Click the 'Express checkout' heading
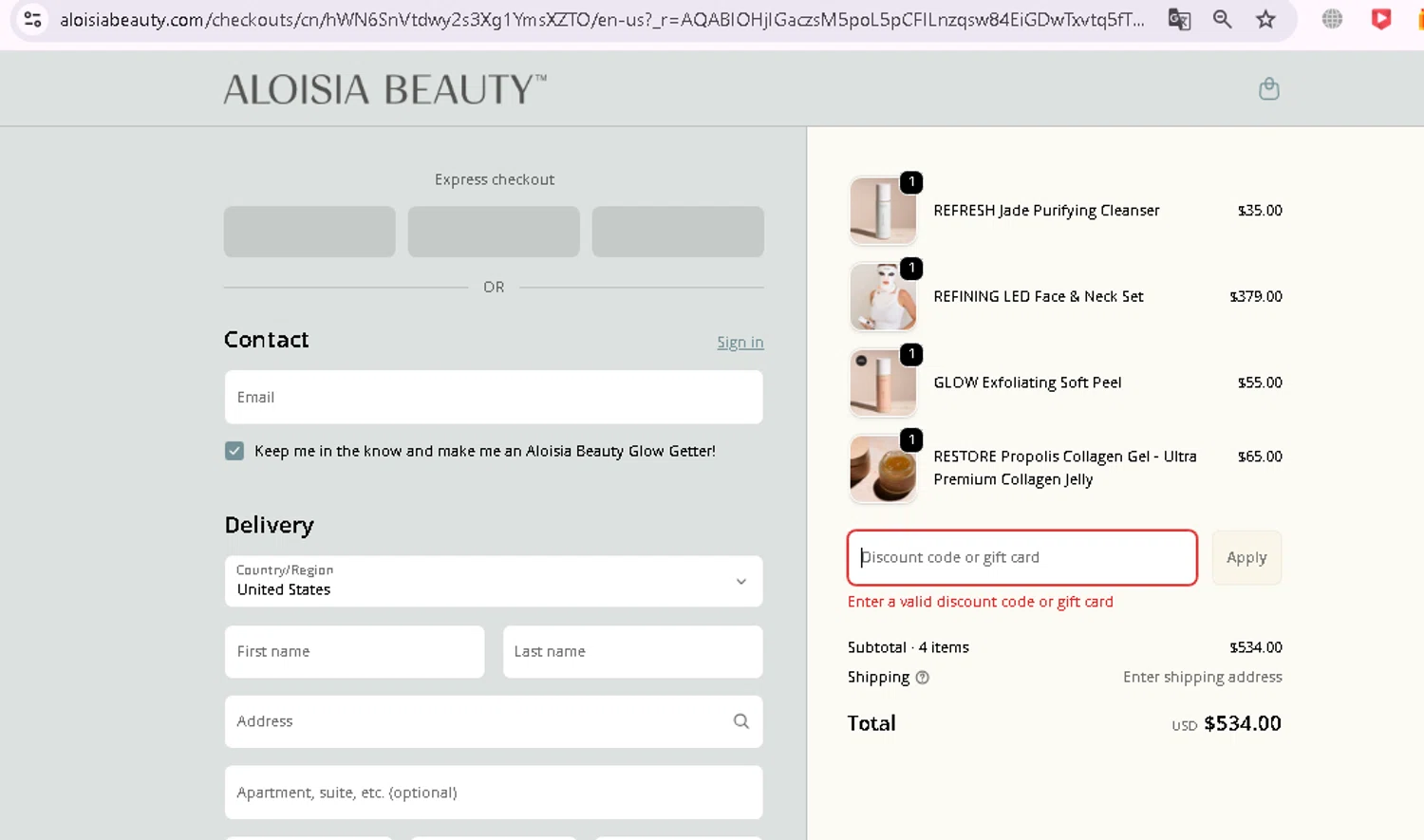The height and width of the screenshot is (840, 1424). point(495,179)
